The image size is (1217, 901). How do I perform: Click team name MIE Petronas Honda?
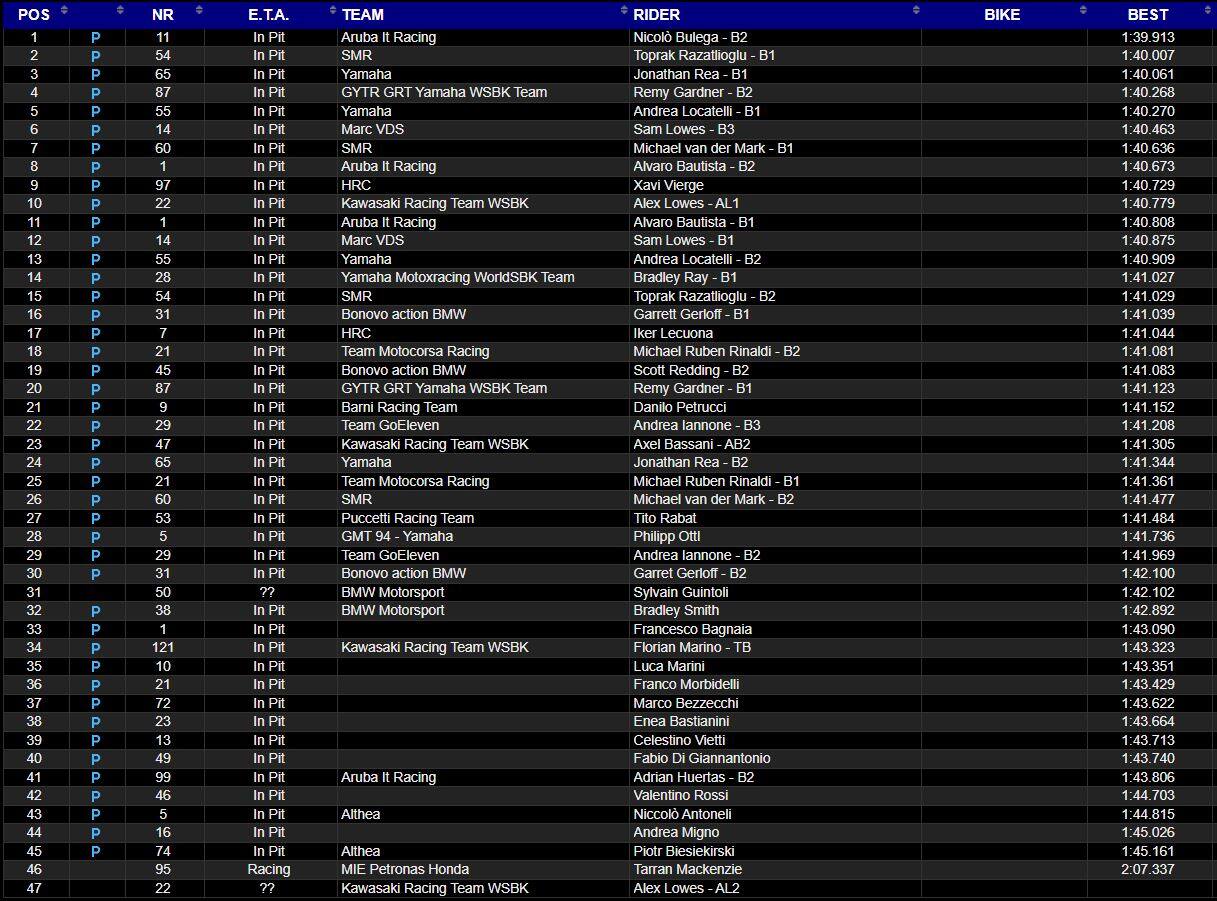405,870
